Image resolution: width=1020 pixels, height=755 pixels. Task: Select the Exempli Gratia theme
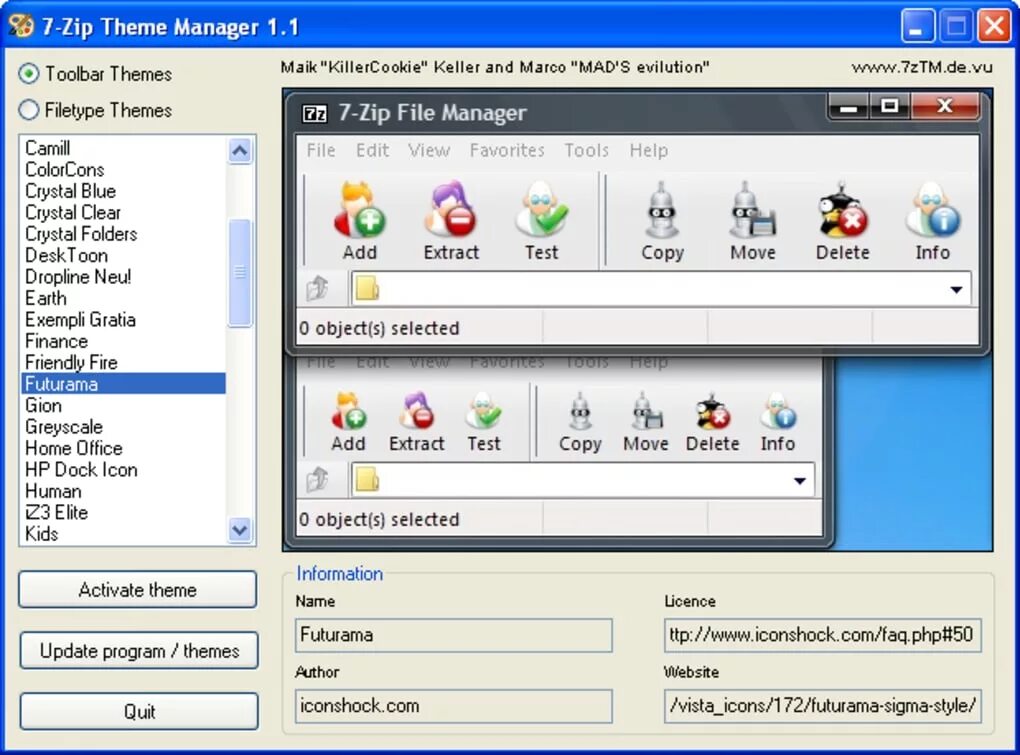[x=124, y=320]
